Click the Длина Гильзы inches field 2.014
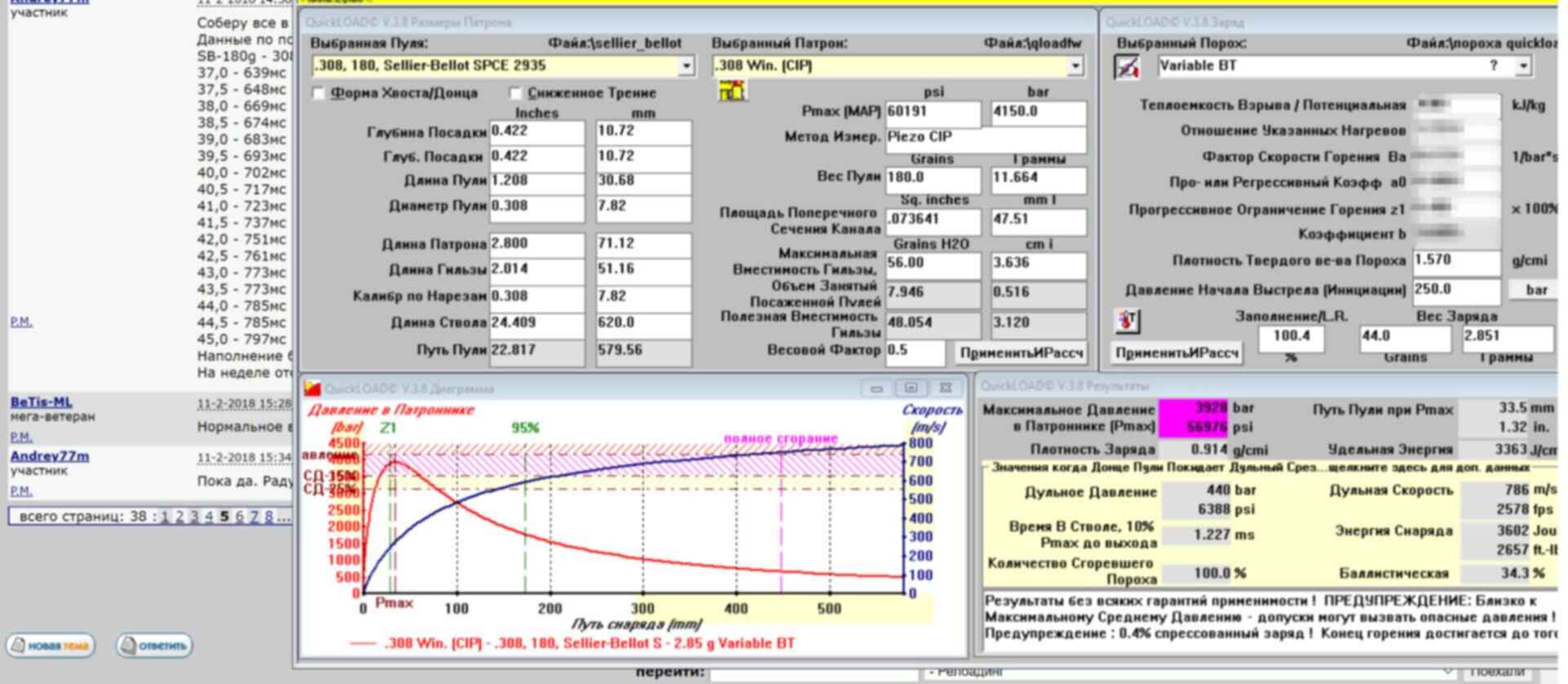 (x=537, y=270)
